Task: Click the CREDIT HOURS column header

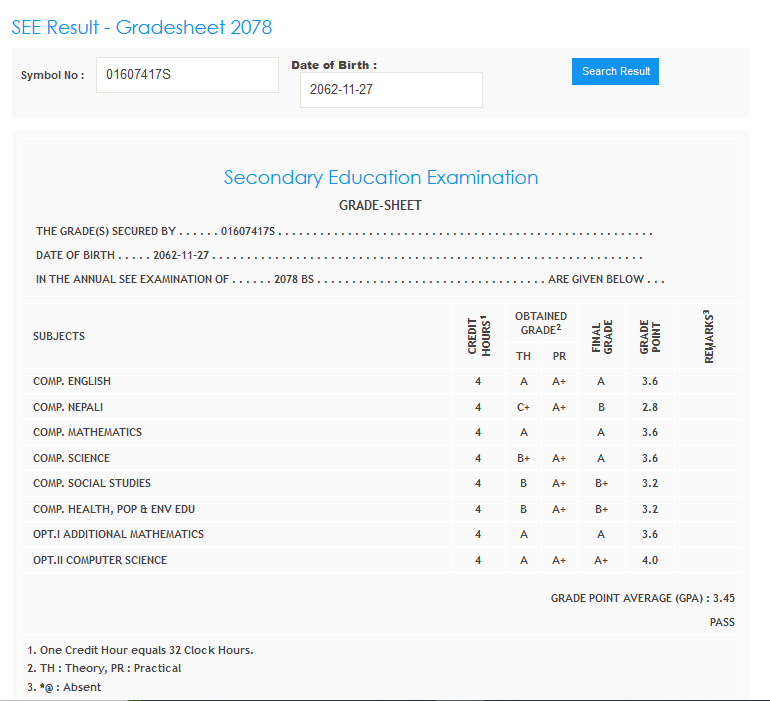Action: [x=478, y=336]
